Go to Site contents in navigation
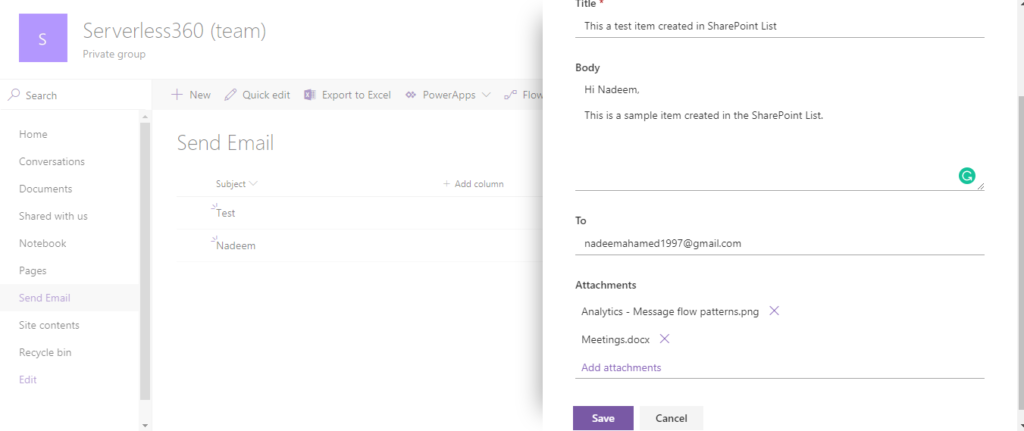Image resolution: width=1024 pixels, height=431 pixels. pyautogui.click(x=49, y=325)
